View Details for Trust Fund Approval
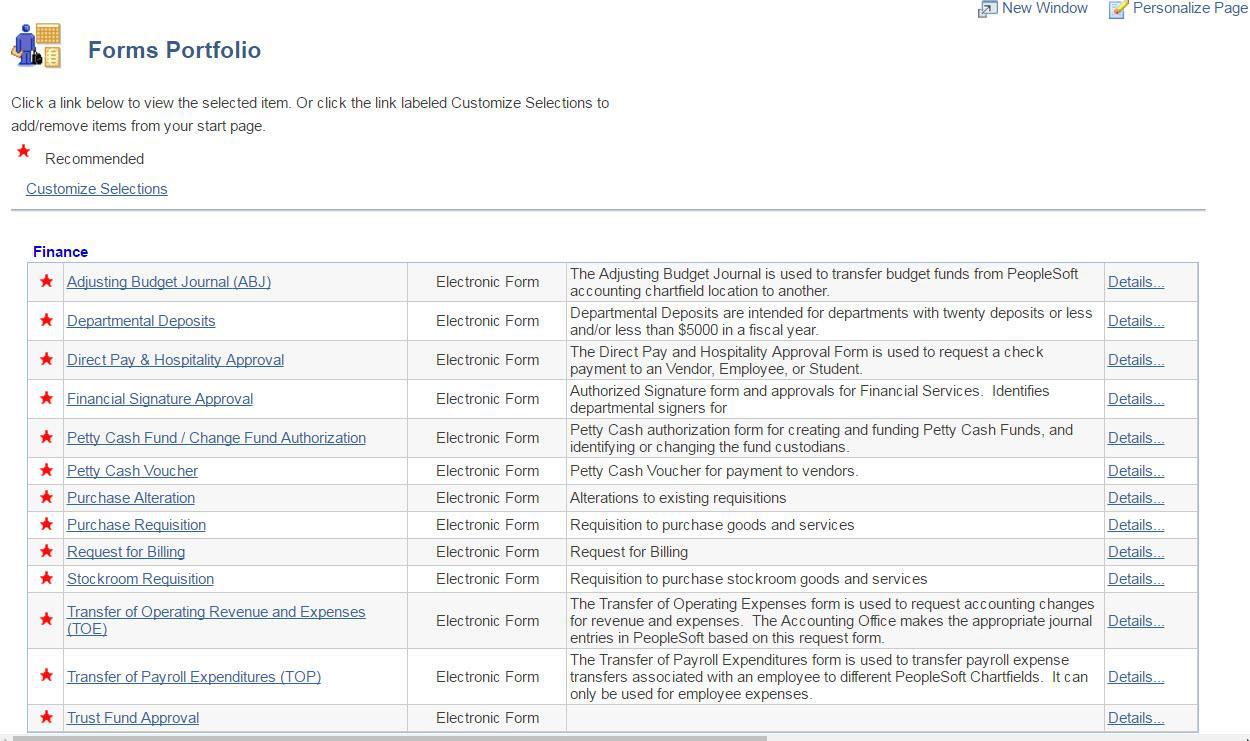The width and height of the screenshot is (1250, 741). (x=1136, y=718)
